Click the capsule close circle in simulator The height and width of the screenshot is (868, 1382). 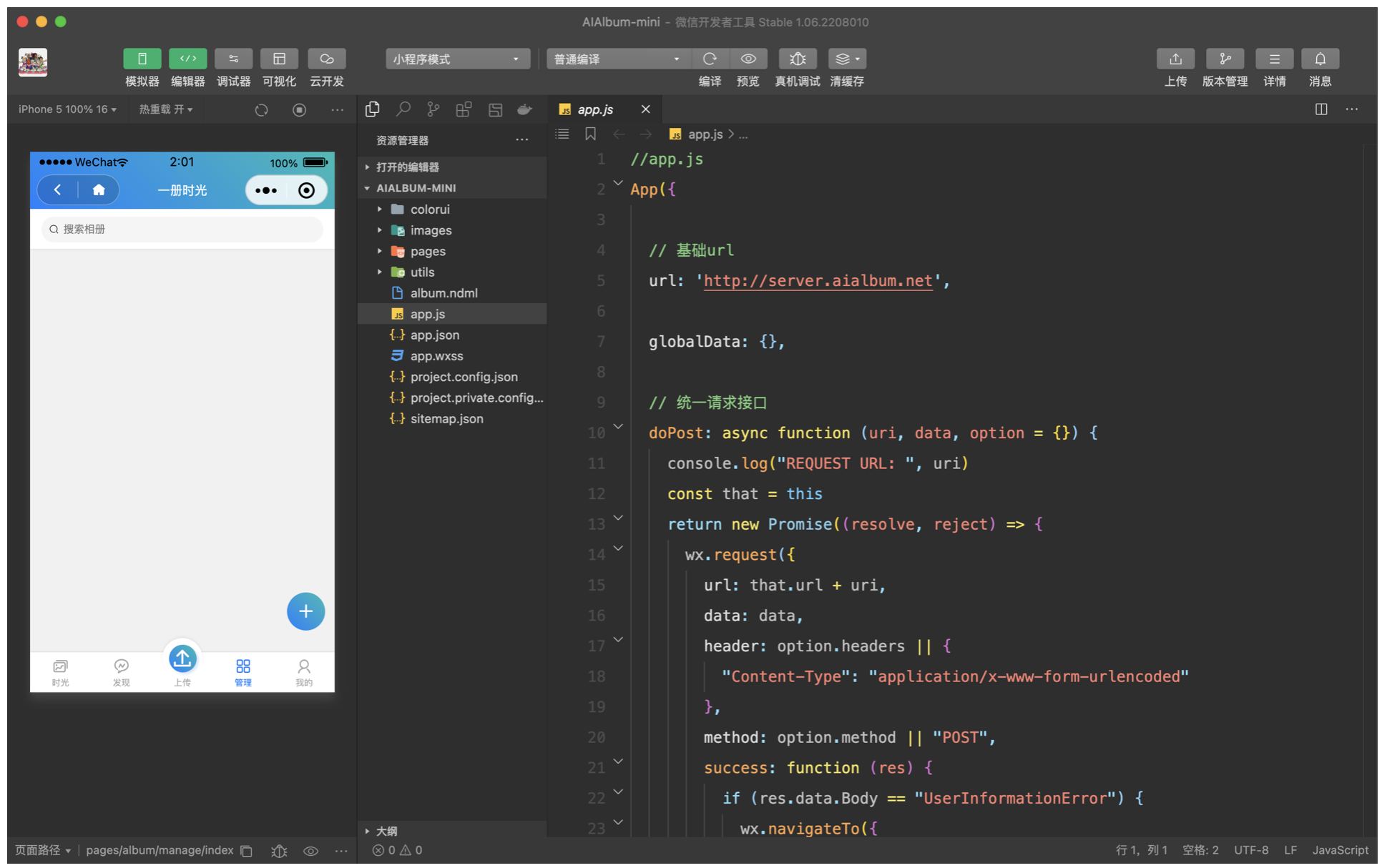tap(306, 190)
